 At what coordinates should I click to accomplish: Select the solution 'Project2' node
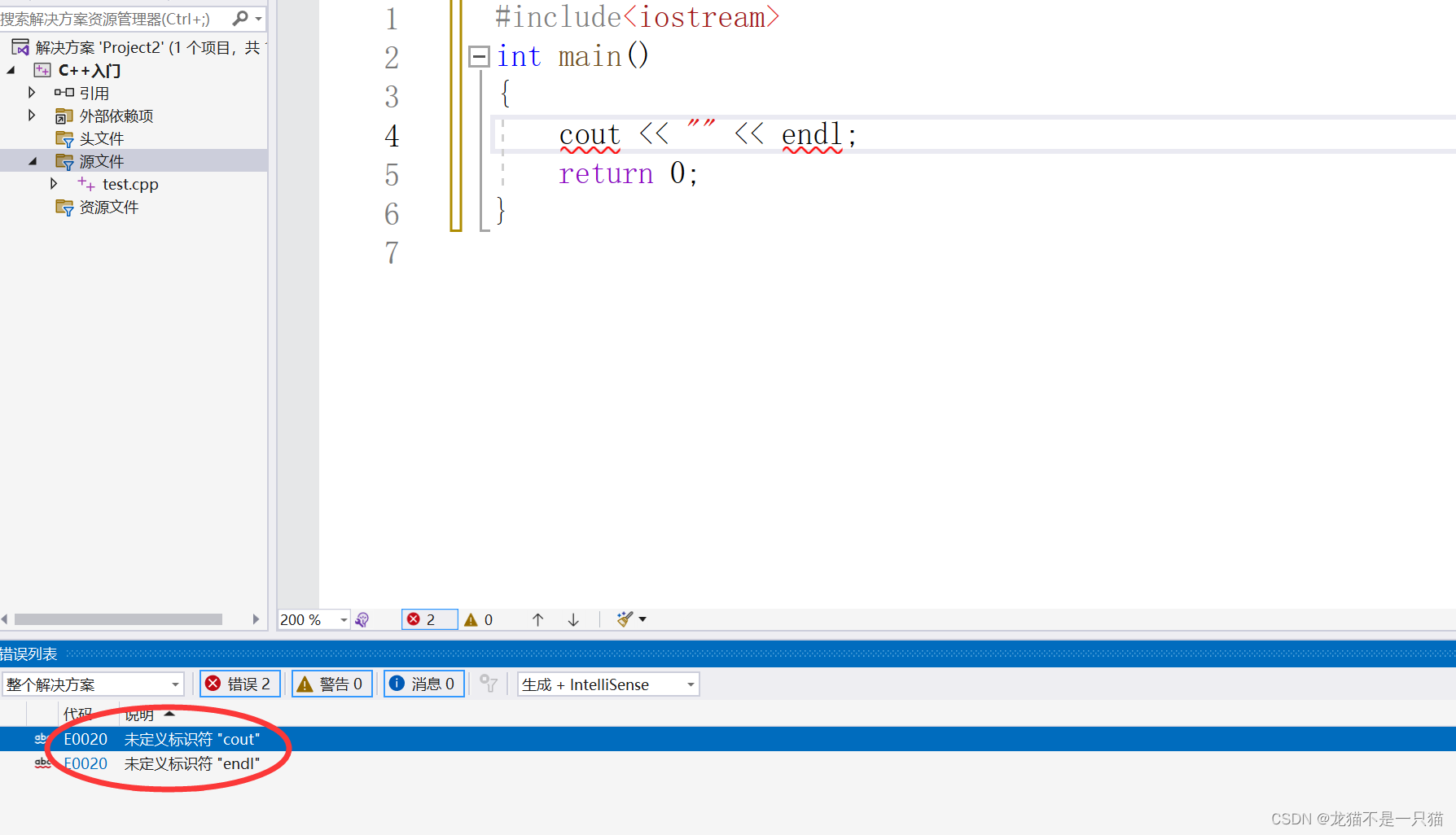coord(140,48)
